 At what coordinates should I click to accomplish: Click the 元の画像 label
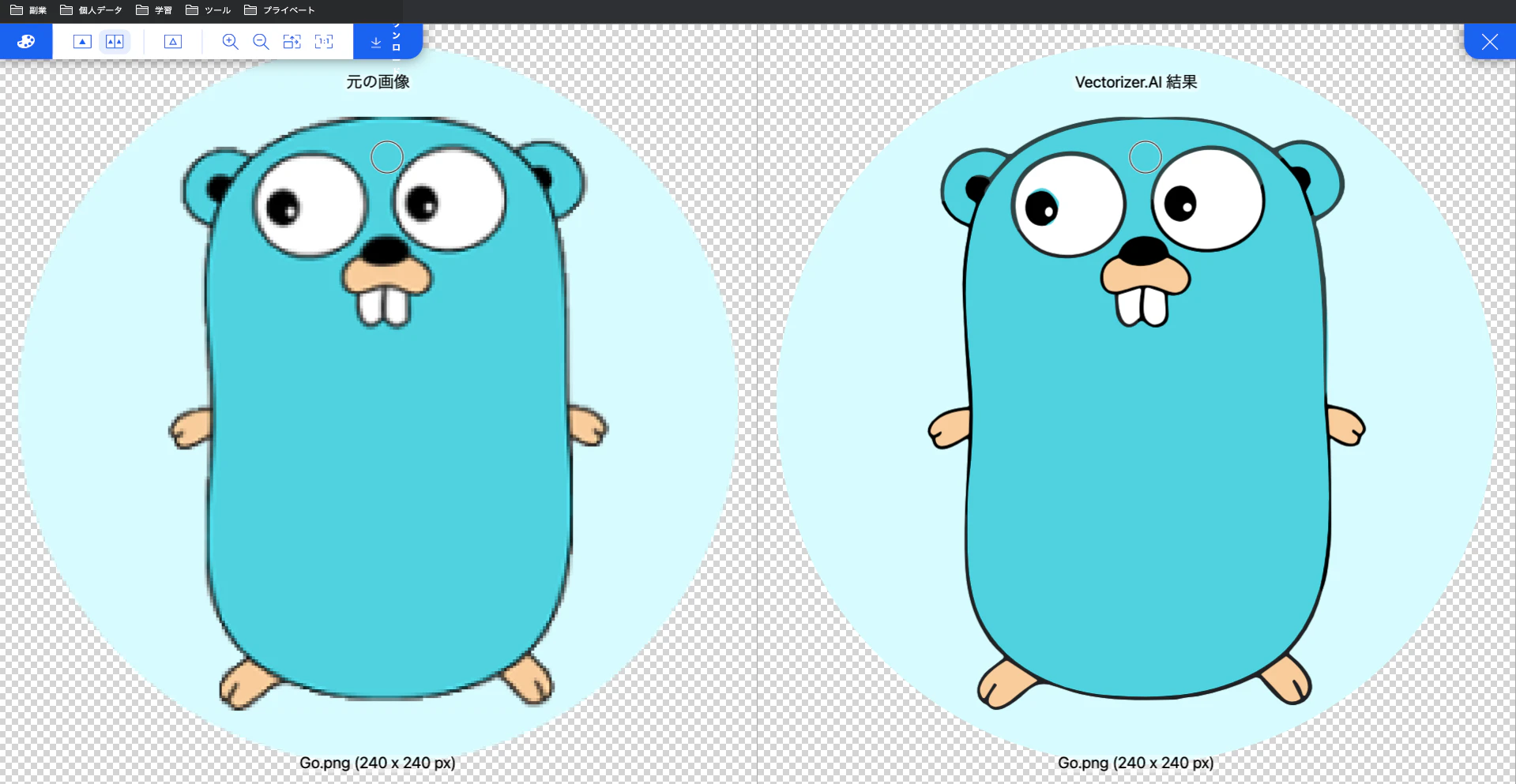[378, 82]
